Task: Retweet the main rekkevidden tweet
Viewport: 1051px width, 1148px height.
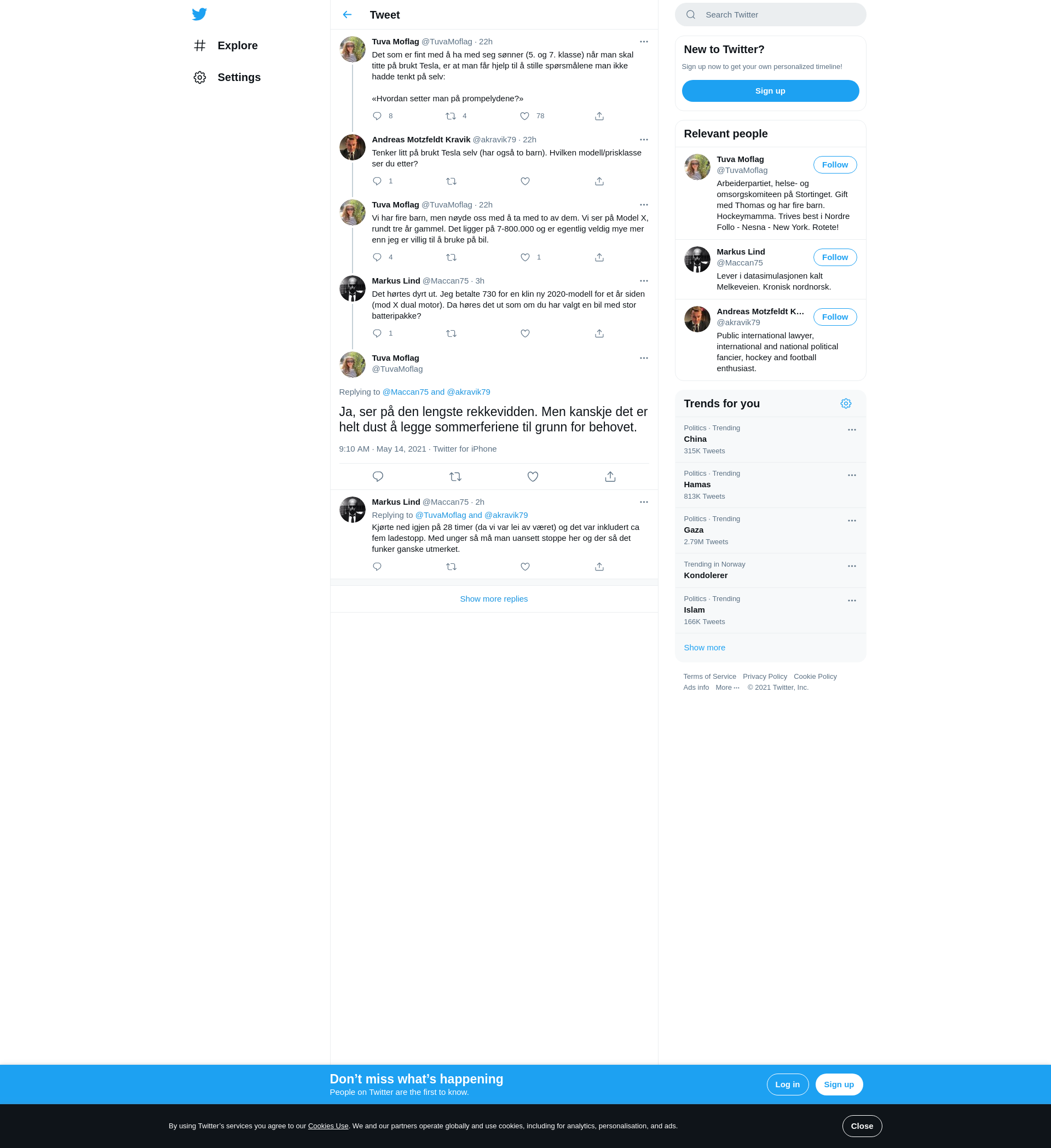Action: point(455,477)
